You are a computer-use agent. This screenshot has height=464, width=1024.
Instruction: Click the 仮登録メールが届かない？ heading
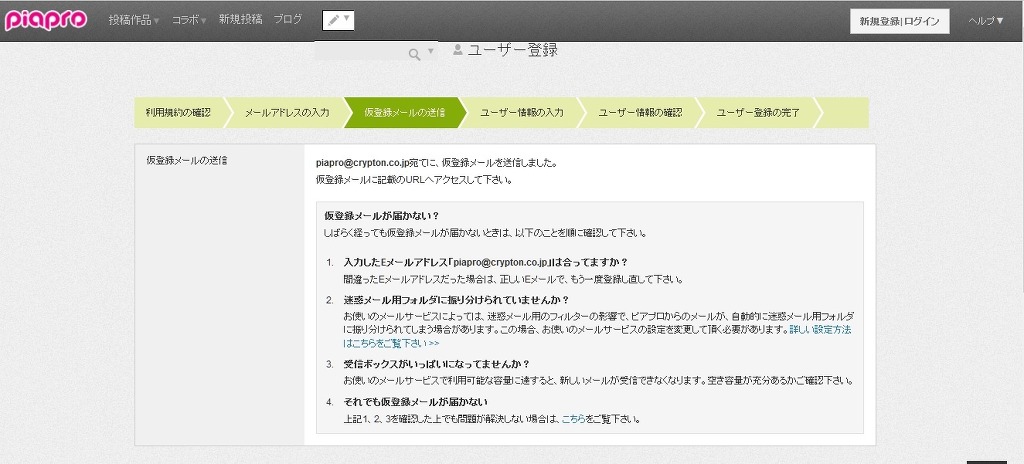(381, 216)
